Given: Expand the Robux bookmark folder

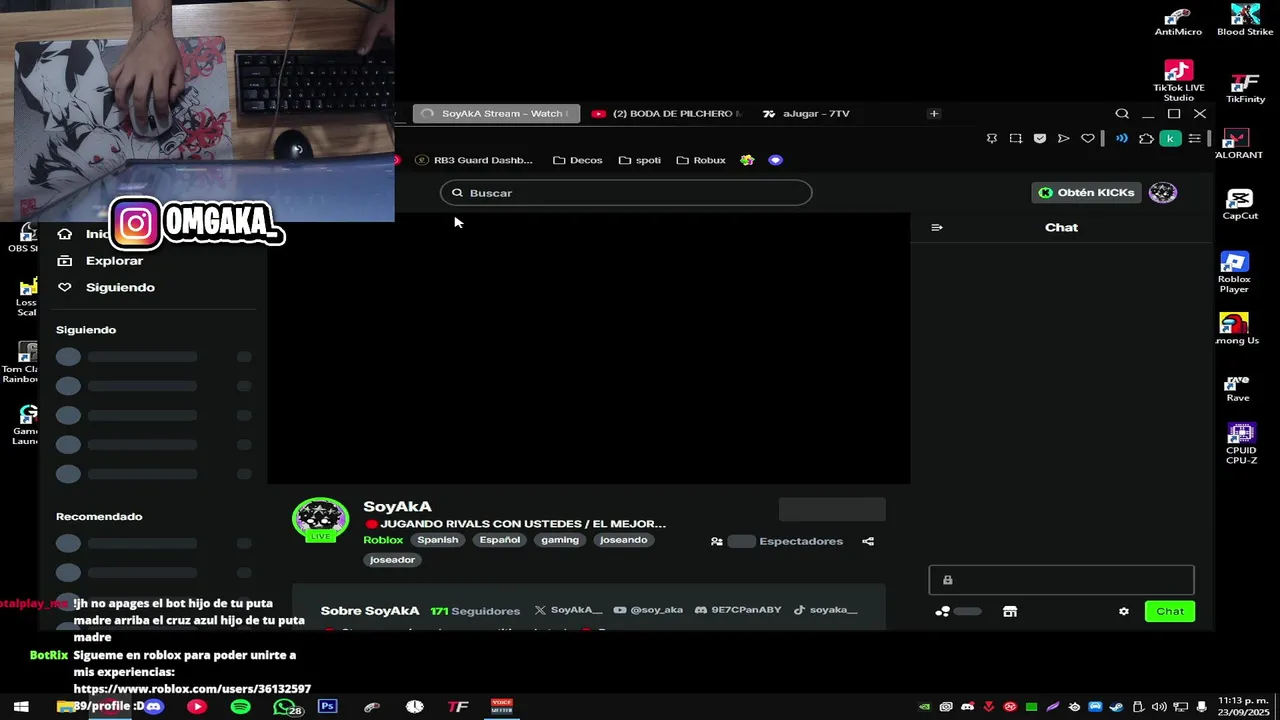Looking at the screenshot, I should click(x=701, y=160).
